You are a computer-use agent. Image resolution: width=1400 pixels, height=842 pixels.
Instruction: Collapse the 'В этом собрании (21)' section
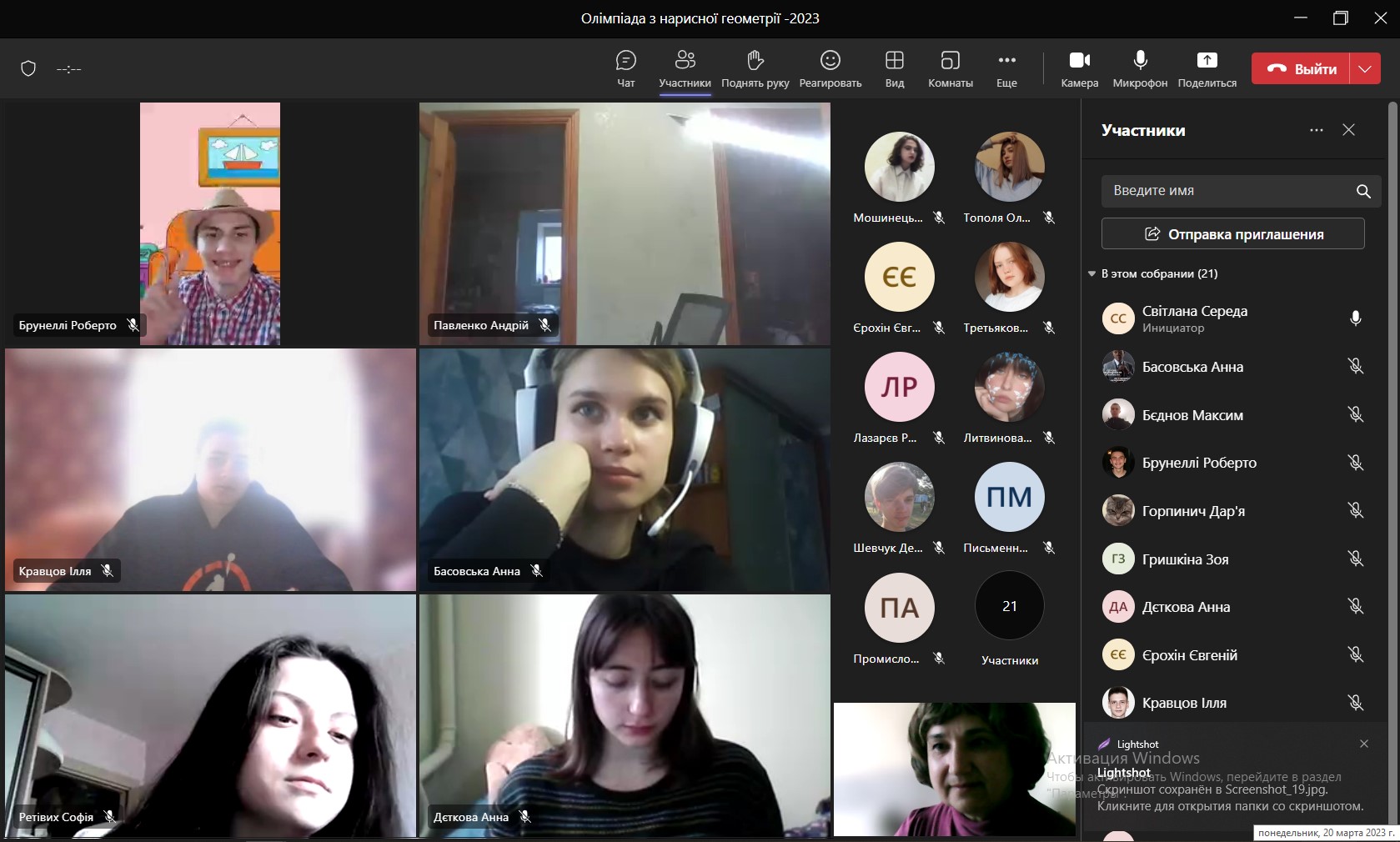(1092, 273)
